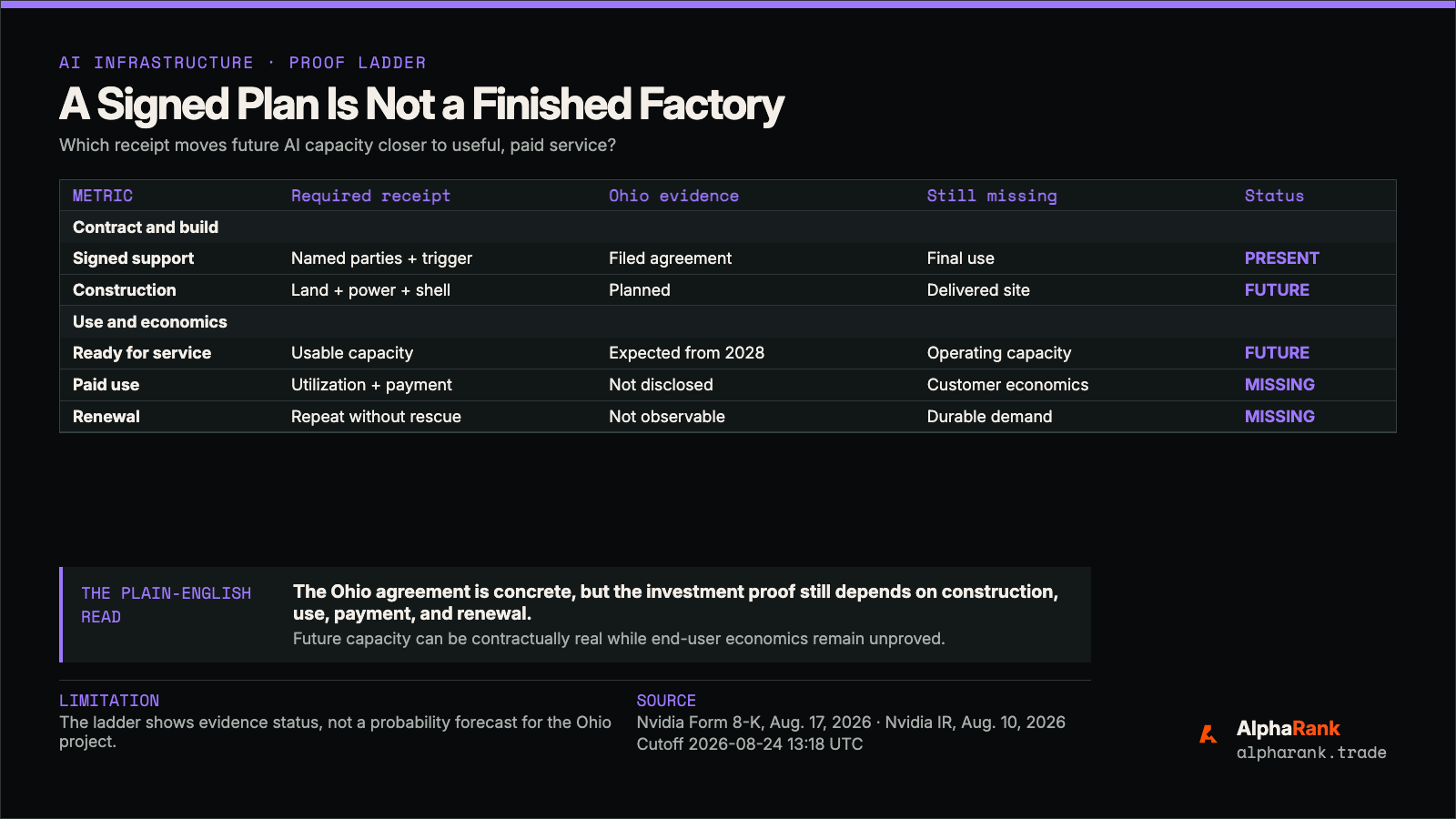The width and height of the screenshot is (1456, 819).
Task: Click the SOURCE heading
Action: coord(666,701)
